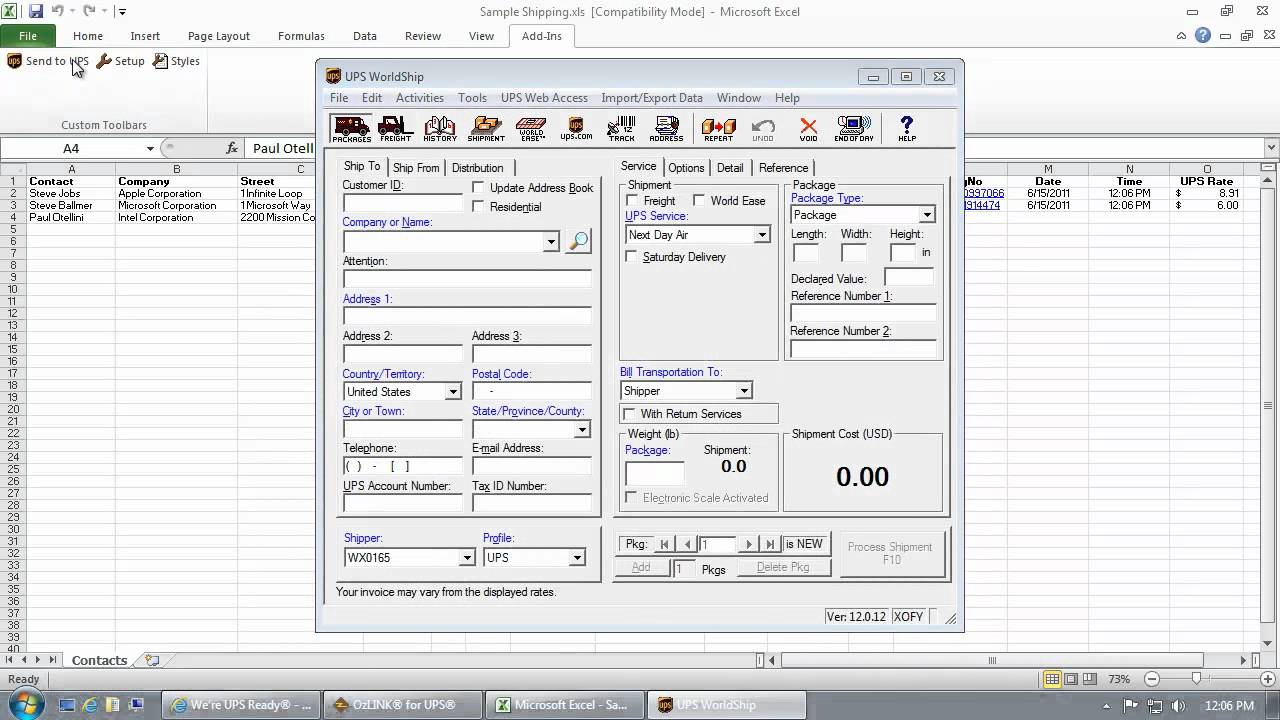This screenshot has width=1280, height=720.
Task: Click Declared Value input field
Action: [x=909, y=277]
